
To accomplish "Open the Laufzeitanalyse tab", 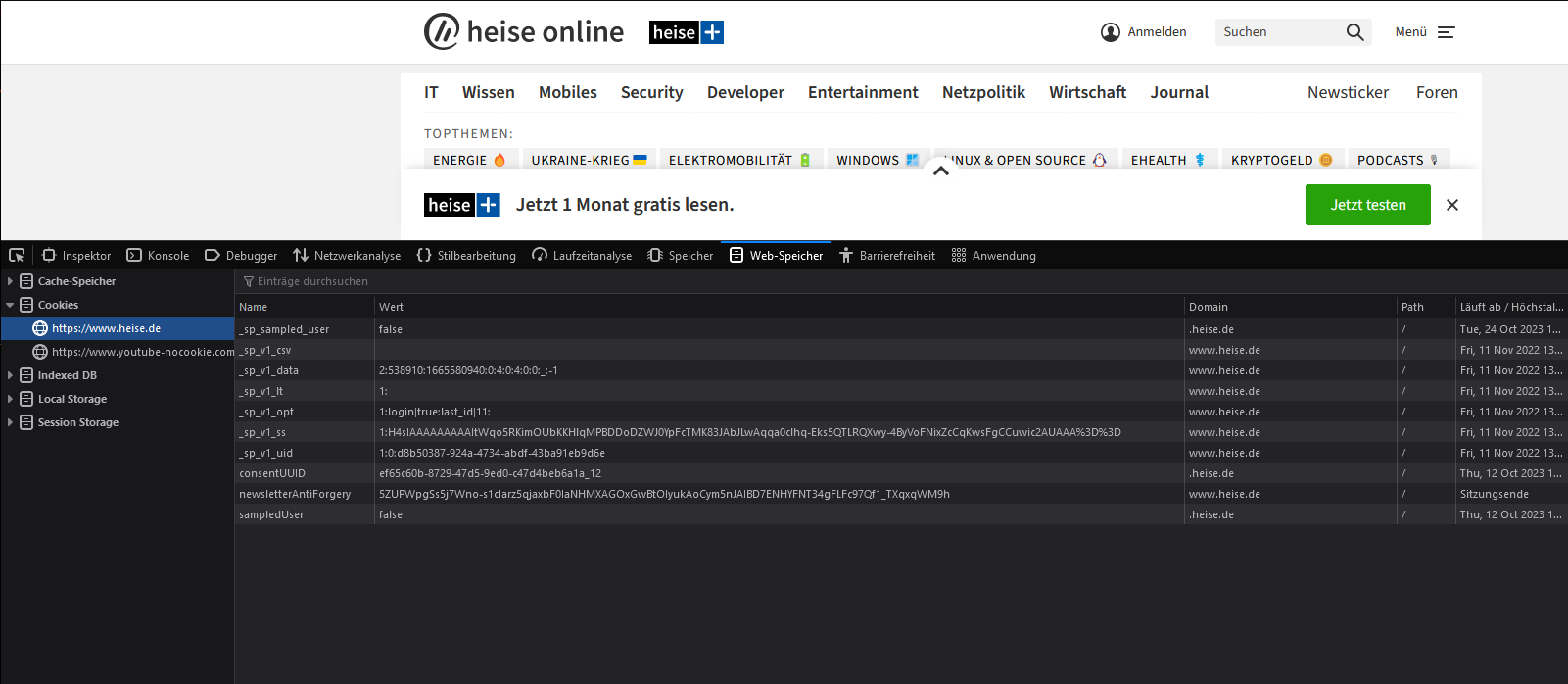I will click(x=582, y=255).
